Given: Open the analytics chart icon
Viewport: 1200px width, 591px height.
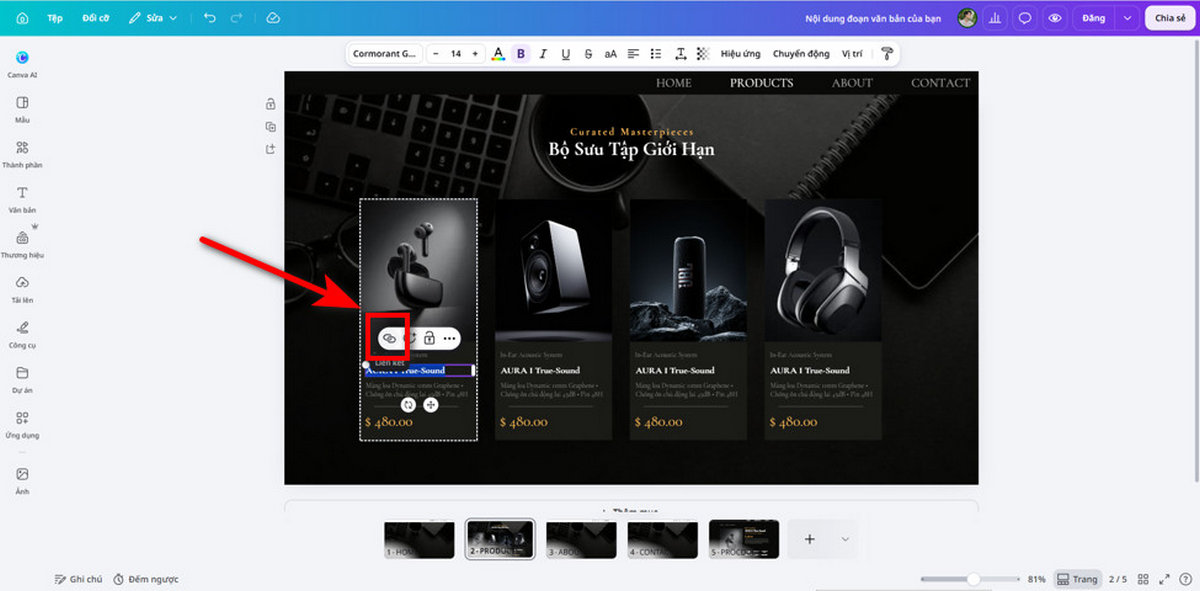Looking at the screenshot, I should [996, 18].
